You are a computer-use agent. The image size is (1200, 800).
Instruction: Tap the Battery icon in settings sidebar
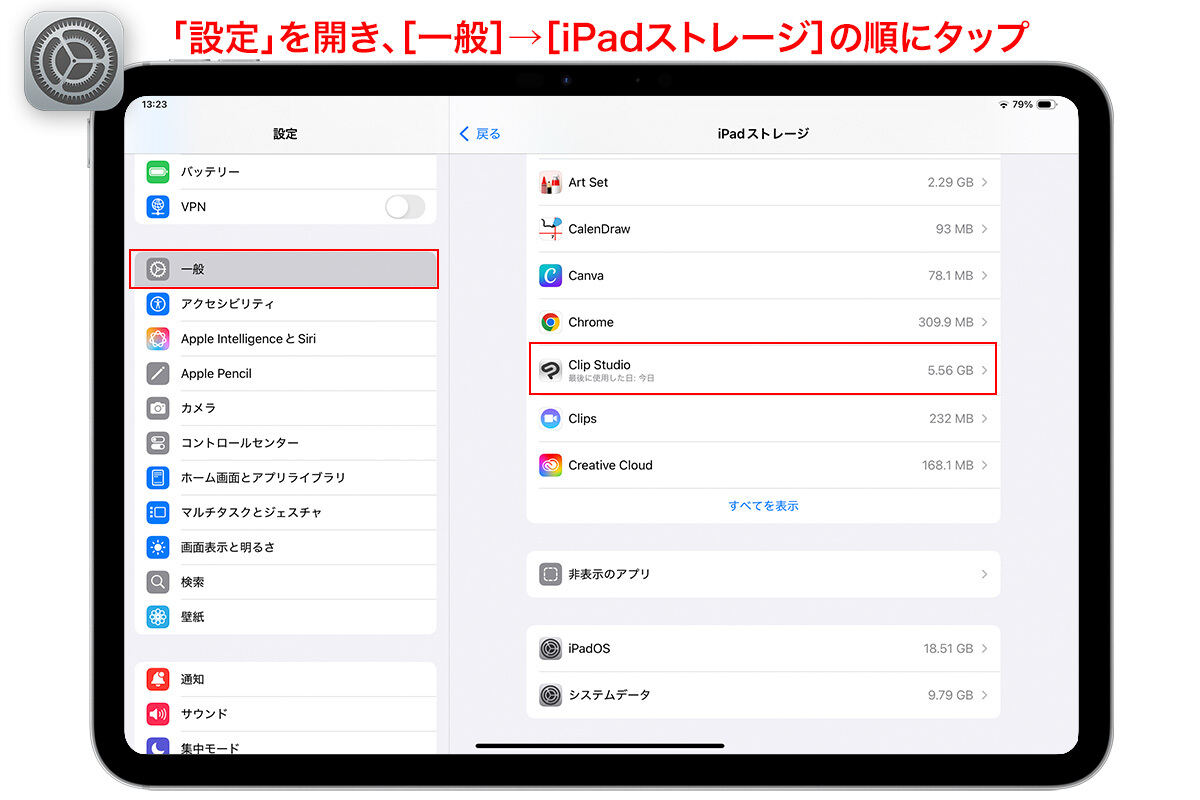pyautogui.click(x=158, y=172)
